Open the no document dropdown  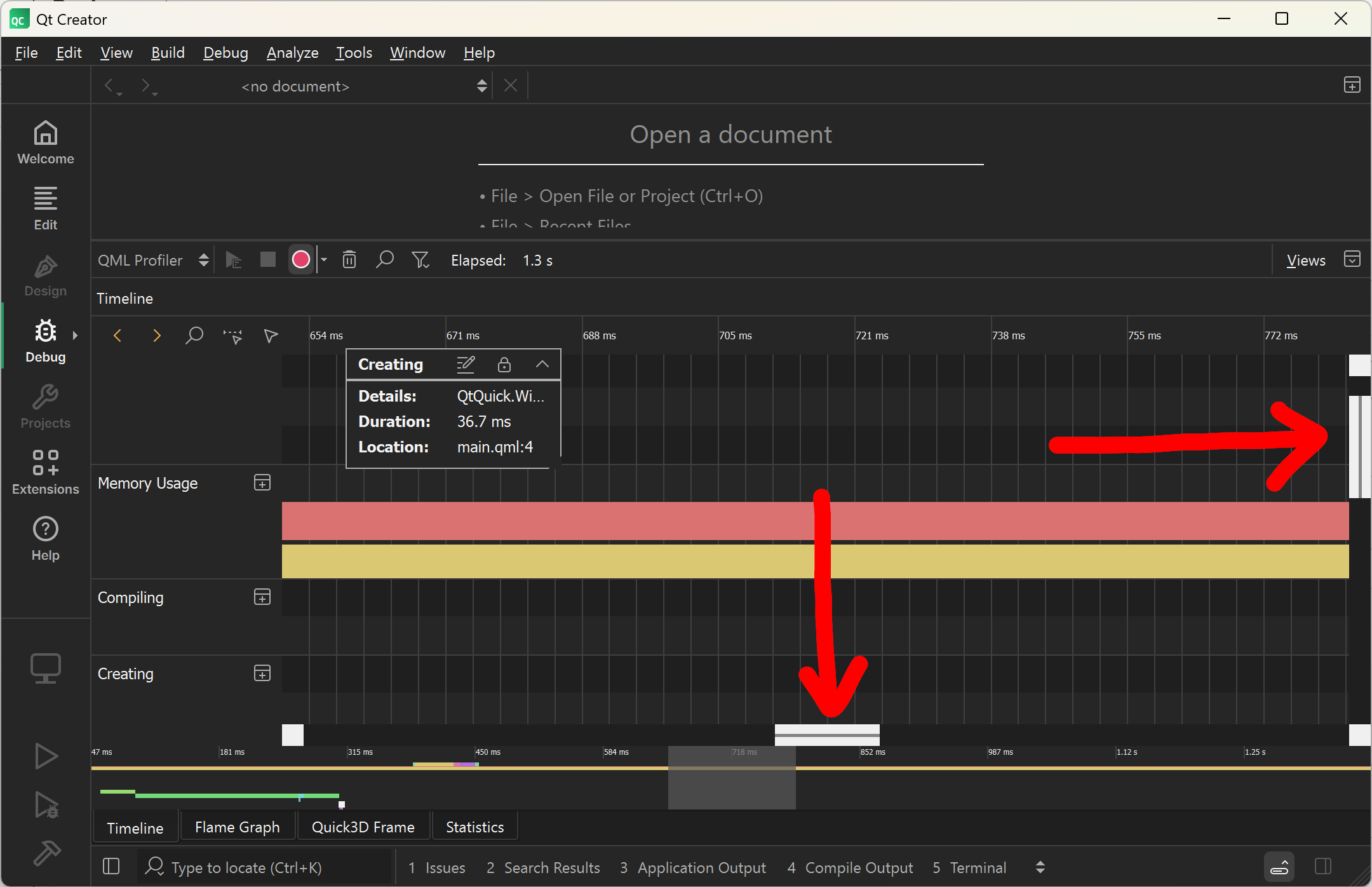tap(365, 86)
